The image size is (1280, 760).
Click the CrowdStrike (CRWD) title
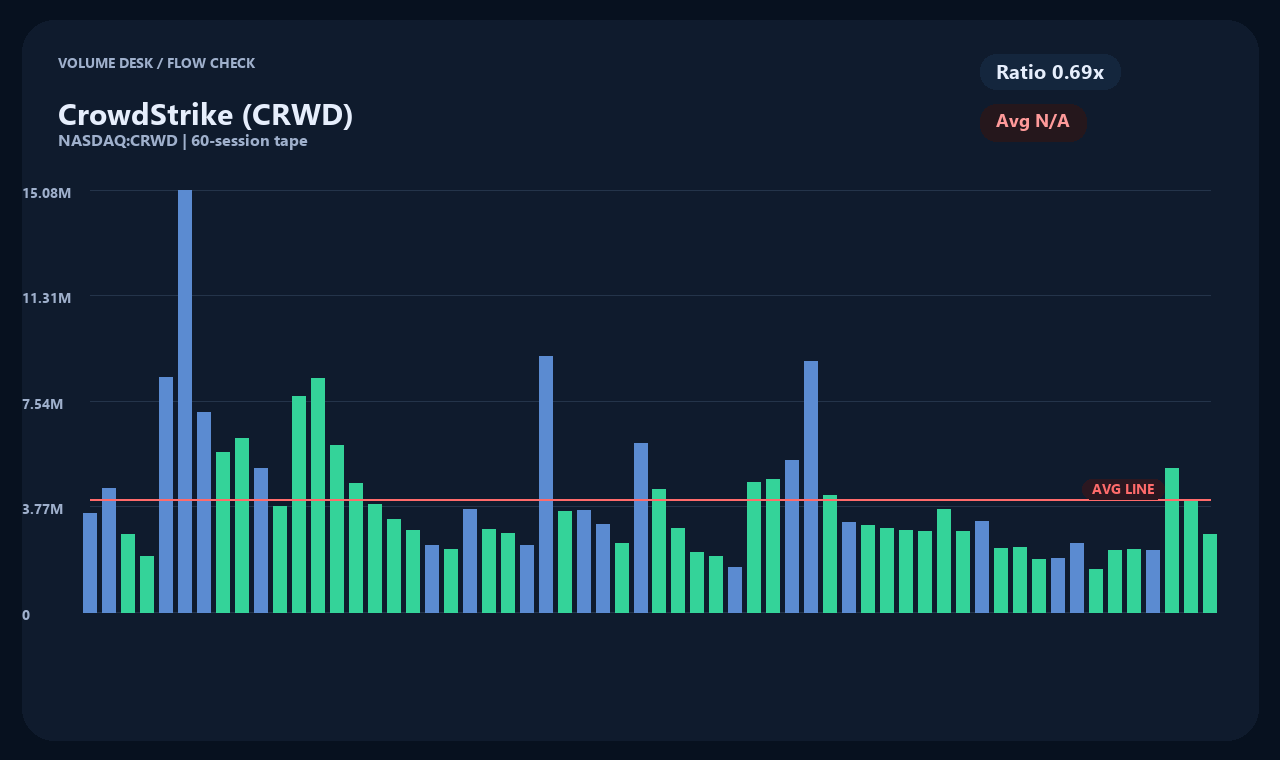206,115
